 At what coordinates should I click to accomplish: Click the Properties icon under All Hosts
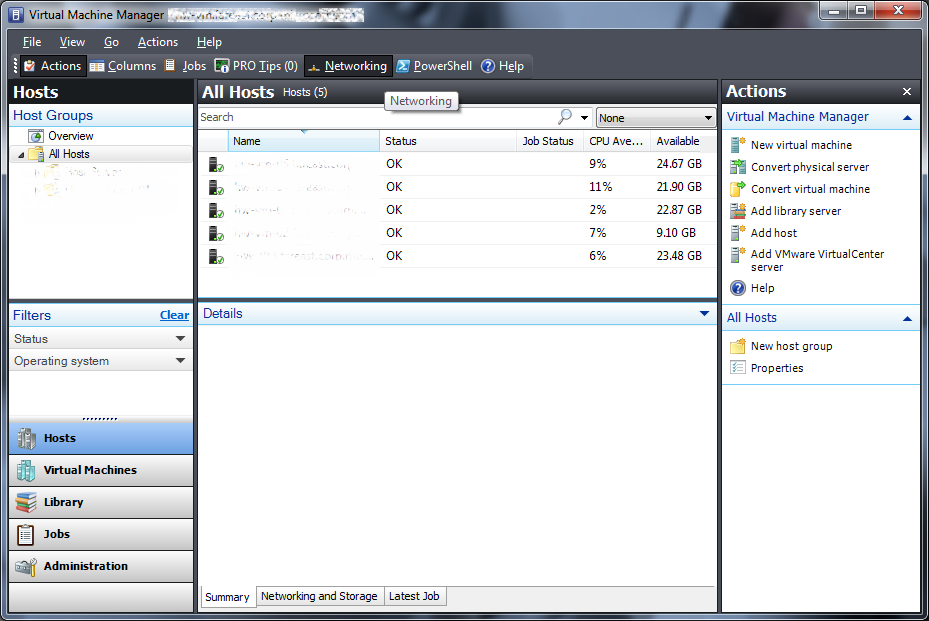click(x=738, y=367)
